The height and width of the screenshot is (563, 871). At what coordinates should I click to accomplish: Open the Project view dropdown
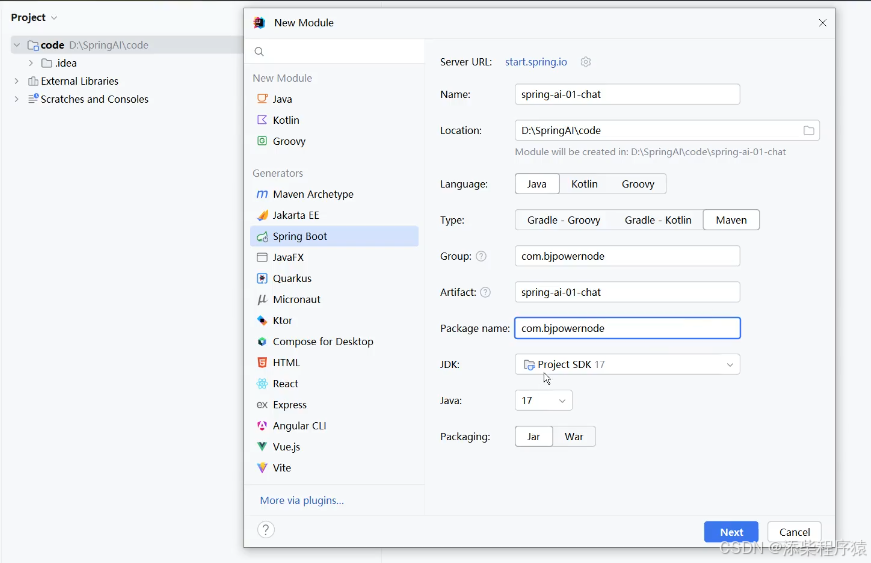[x=34, y=17]
